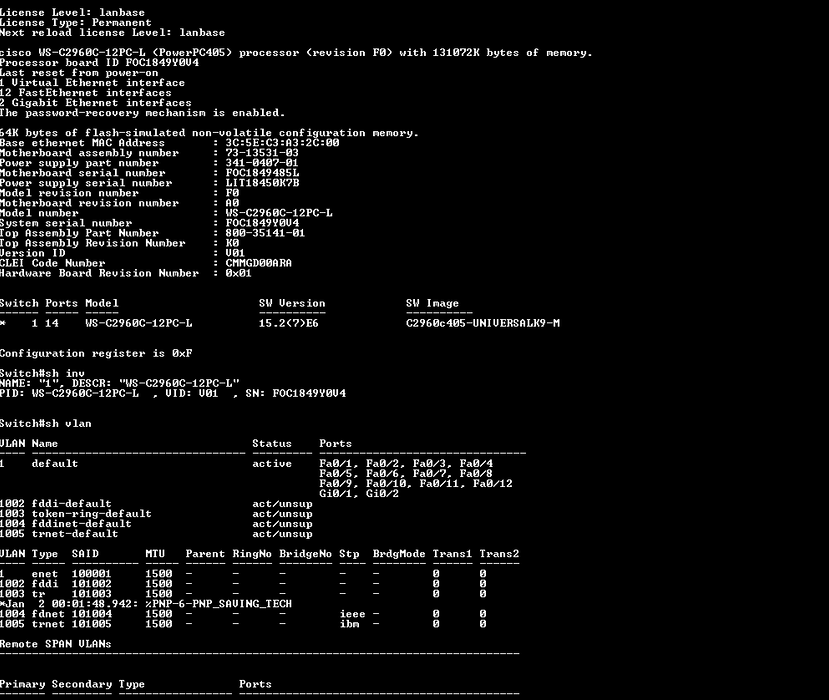Image resolution: width=829 pixels, height=700 pixels.
Task: Click Motherboard revision number value A0
Action: (x=232, y=203)
